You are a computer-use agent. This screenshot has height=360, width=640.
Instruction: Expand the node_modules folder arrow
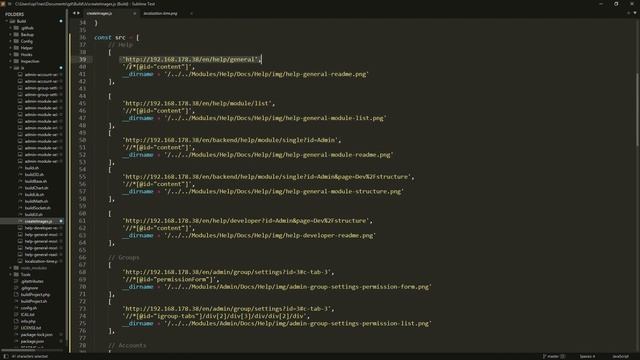point(11,268)
